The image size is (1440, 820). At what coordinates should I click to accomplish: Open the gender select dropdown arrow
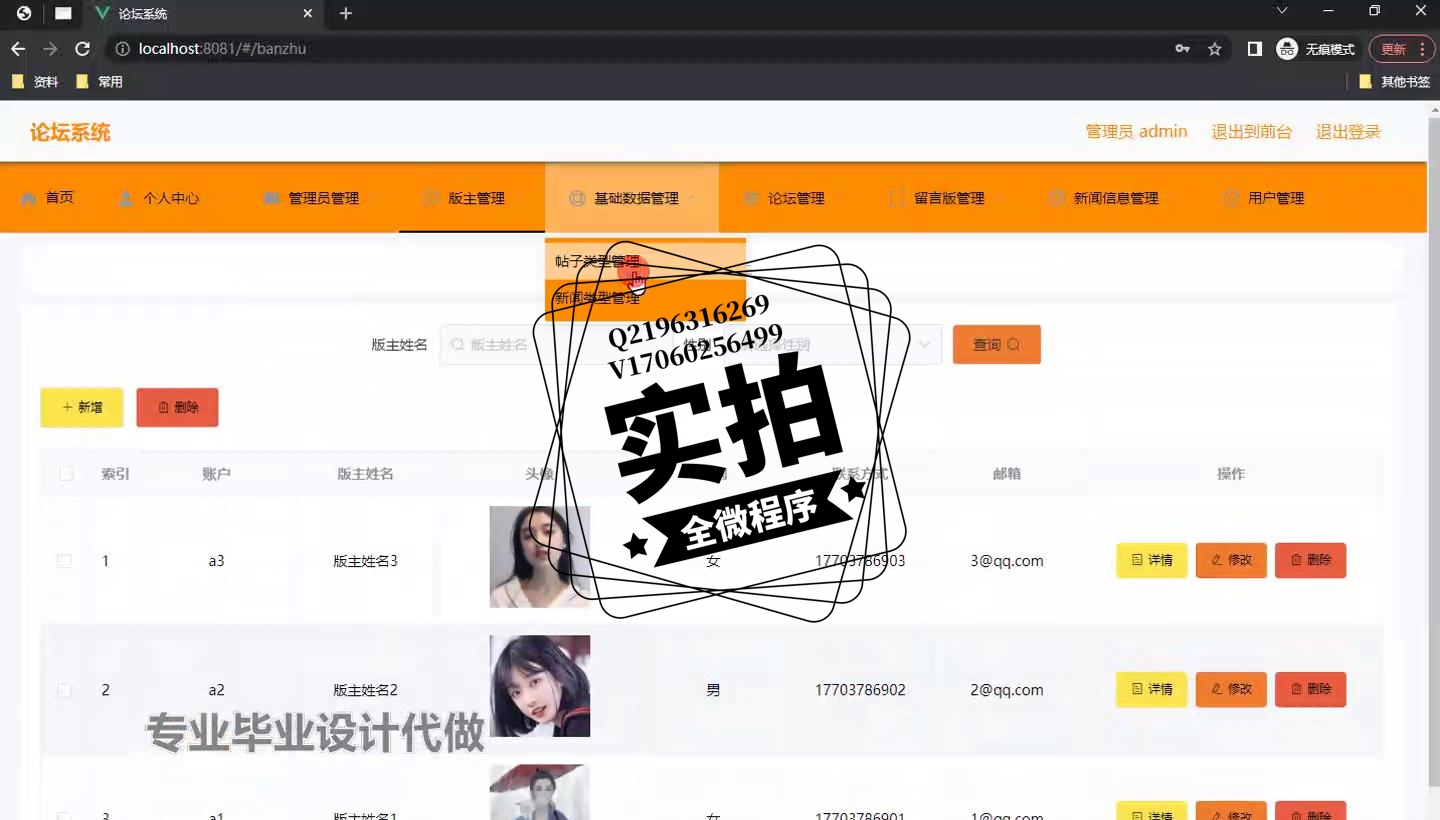click(924, 344)
